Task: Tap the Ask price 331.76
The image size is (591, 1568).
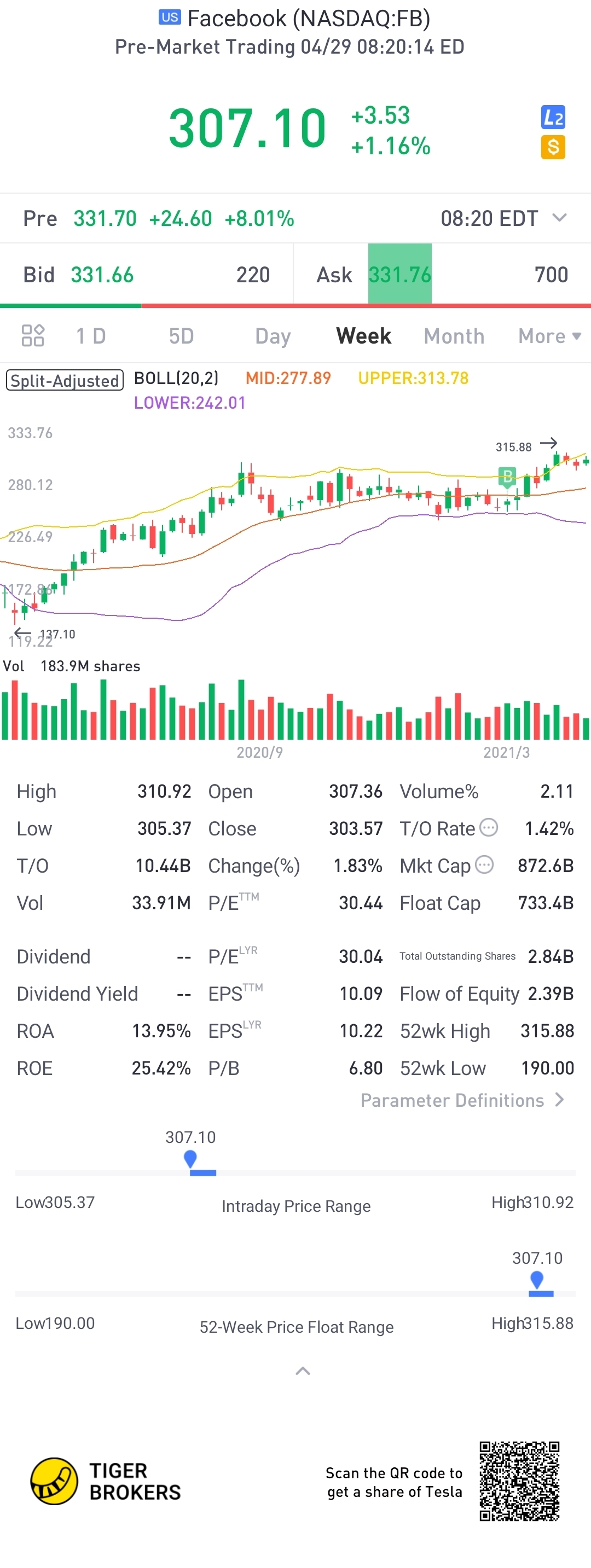Action: [x=400, y=275]
